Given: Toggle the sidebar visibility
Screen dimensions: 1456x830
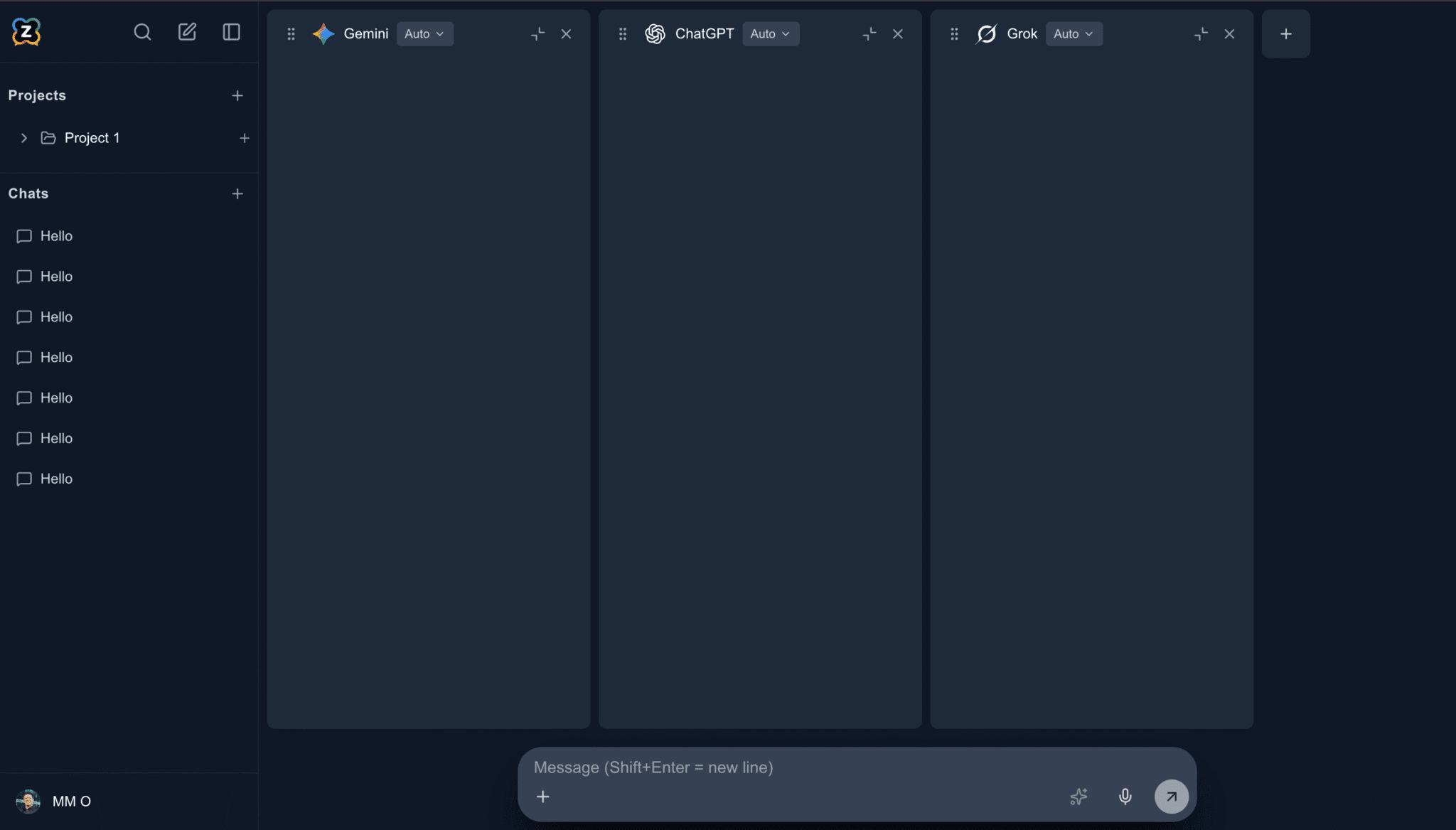Looking at the screenshot, I should pos(232,32).
